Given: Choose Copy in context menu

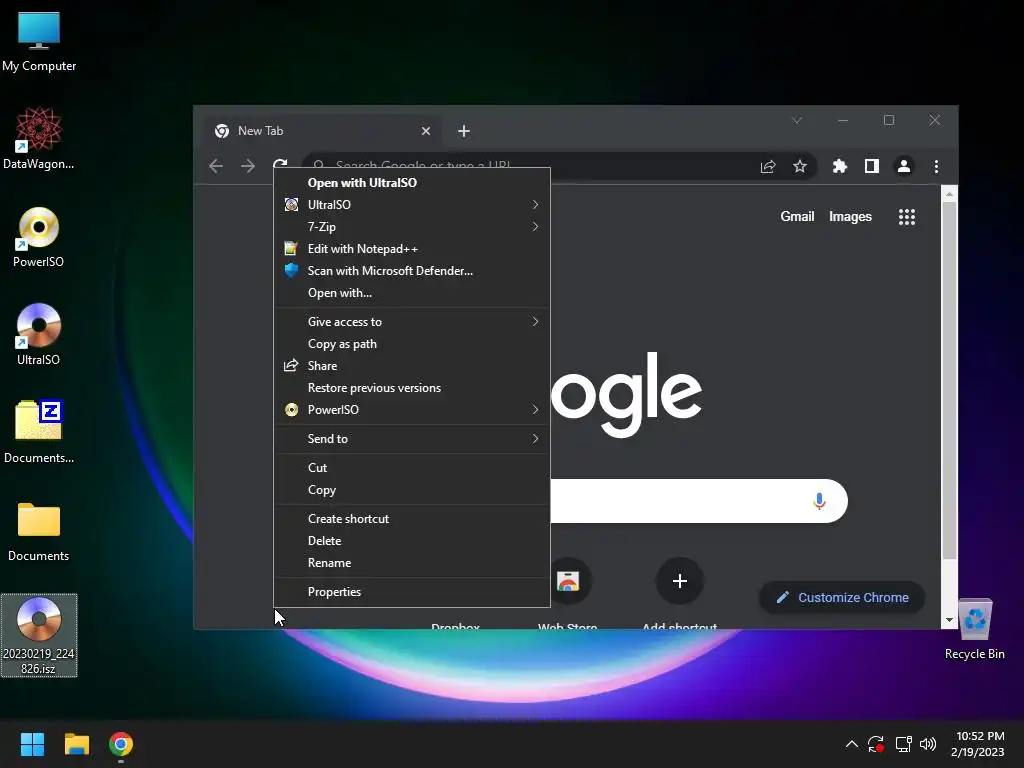Looking at the screenshot, I should click(412, 490).
